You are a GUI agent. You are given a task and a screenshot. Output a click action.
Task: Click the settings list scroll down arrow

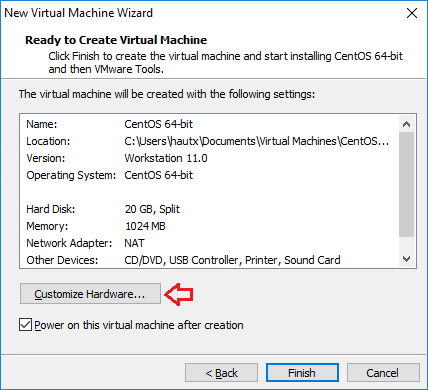click(406, 259)
